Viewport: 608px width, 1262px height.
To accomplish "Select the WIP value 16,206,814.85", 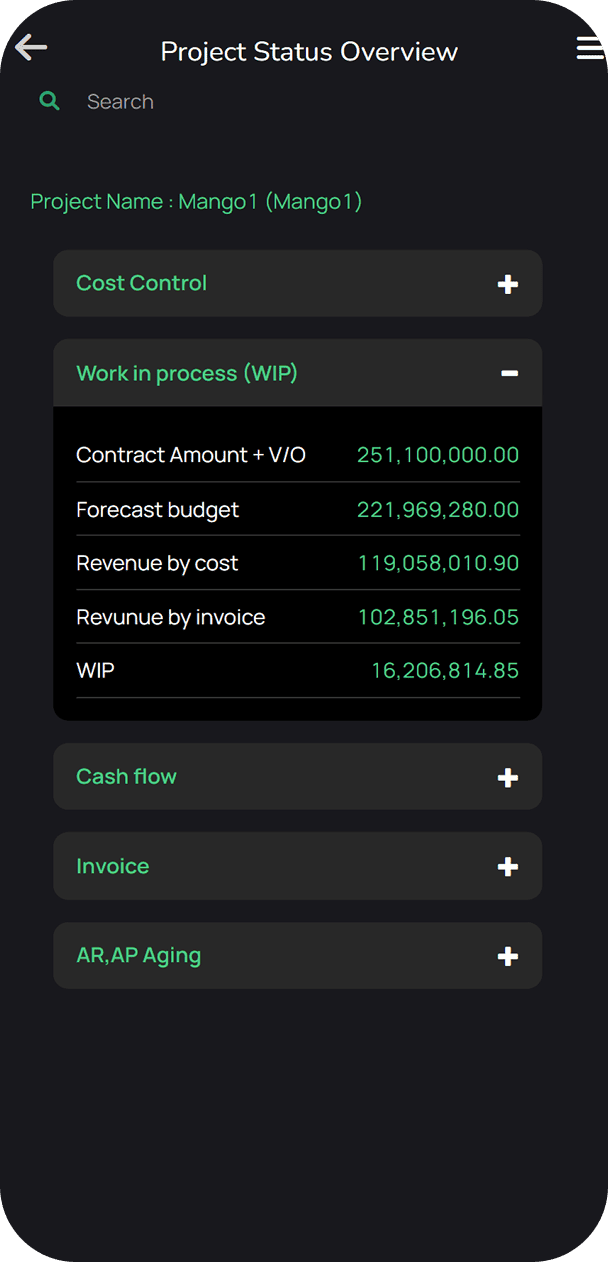I will (445, 671).
